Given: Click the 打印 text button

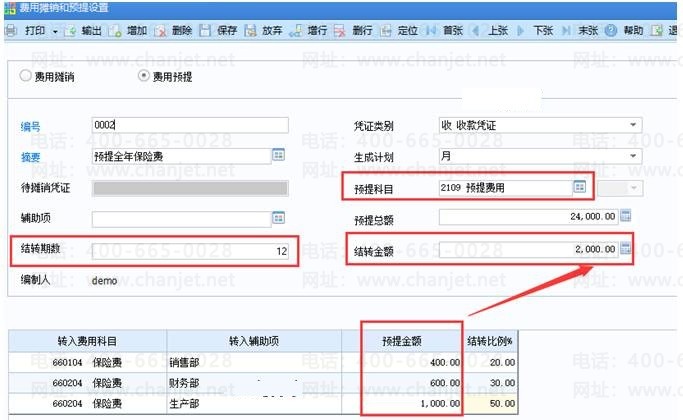Looking at the screenshot, I should [x=35, y=30].
